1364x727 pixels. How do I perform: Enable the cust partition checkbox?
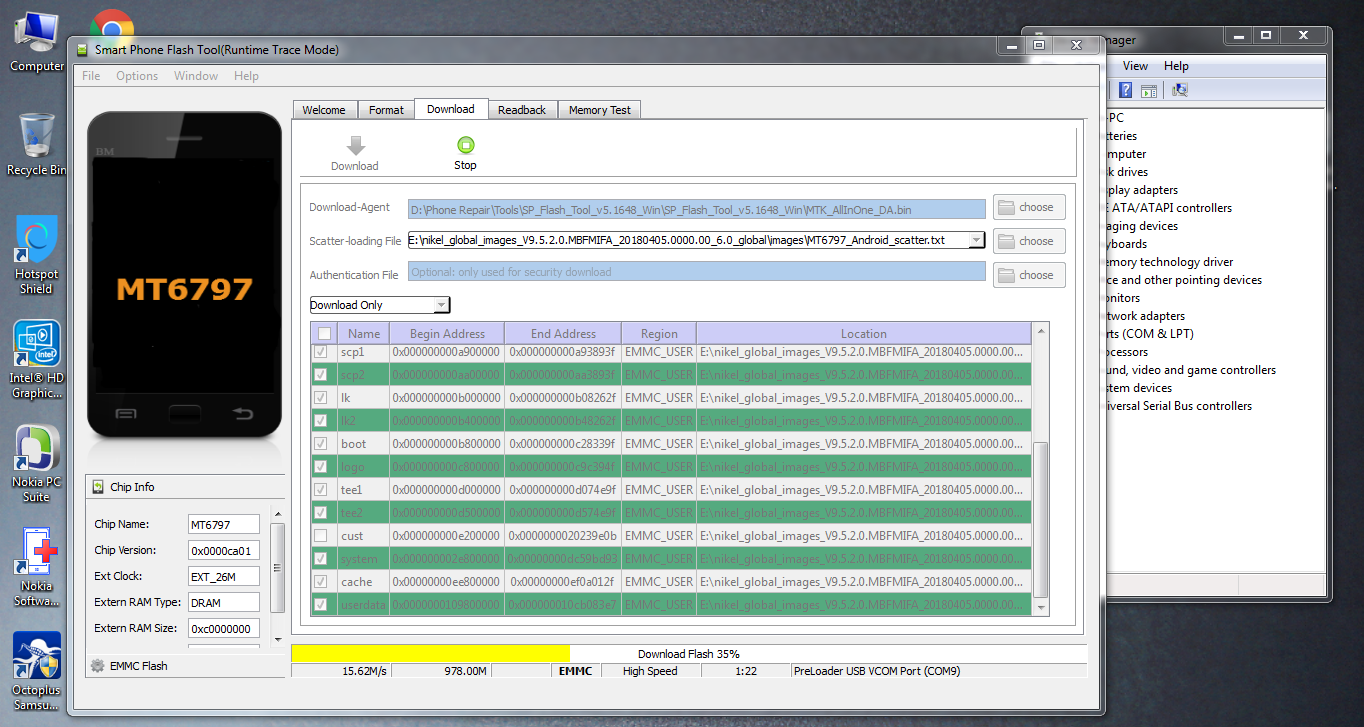[x=321, y=535]
